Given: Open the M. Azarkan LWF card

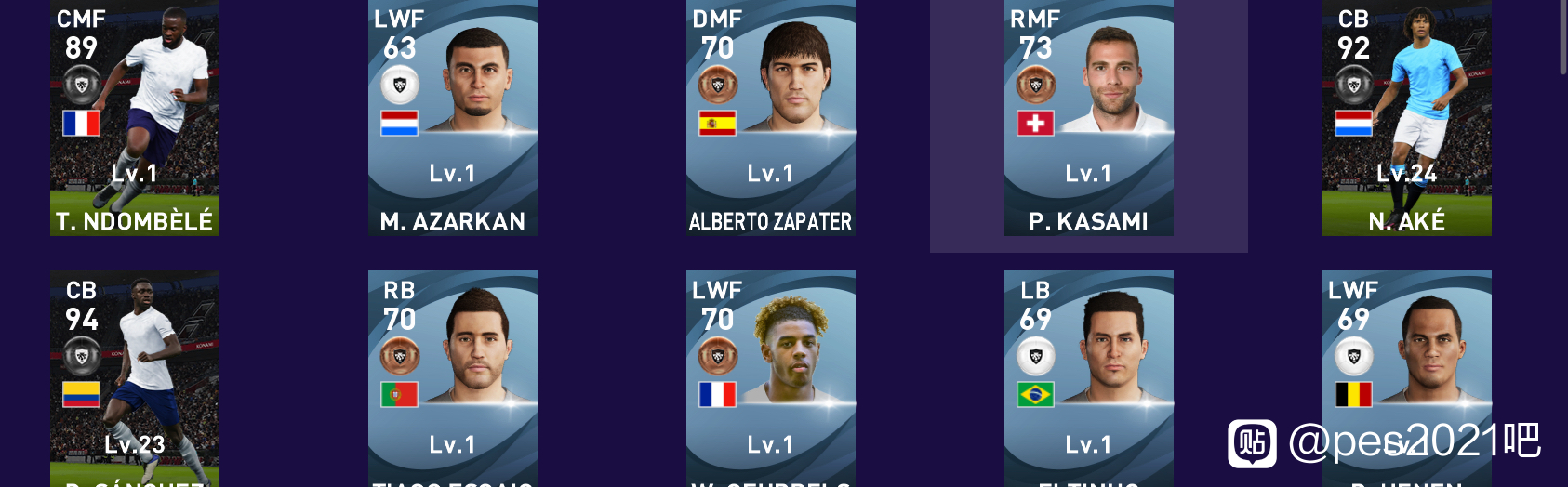Looking at the screenshot, I should coord(453,118).
